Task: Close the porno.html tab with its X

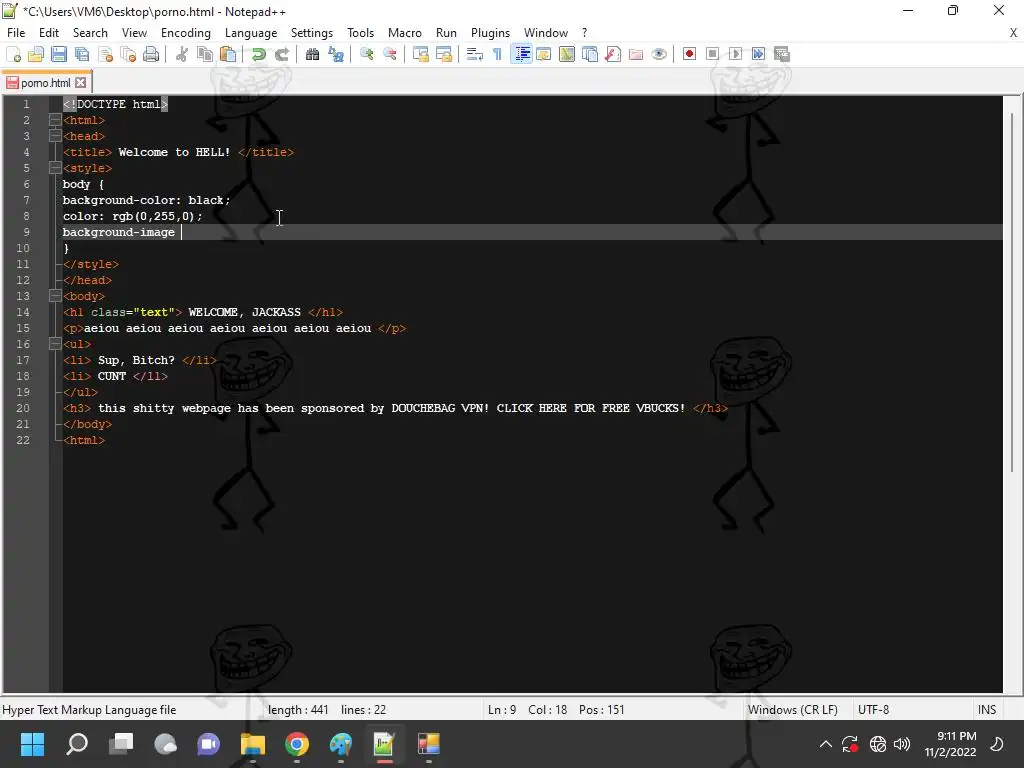Action: [x=80, y=83]
